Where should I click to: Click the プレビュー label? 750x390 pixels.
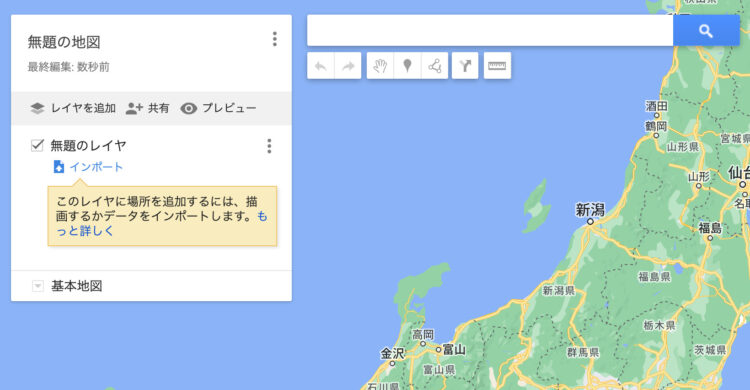(x=229, y=108)
